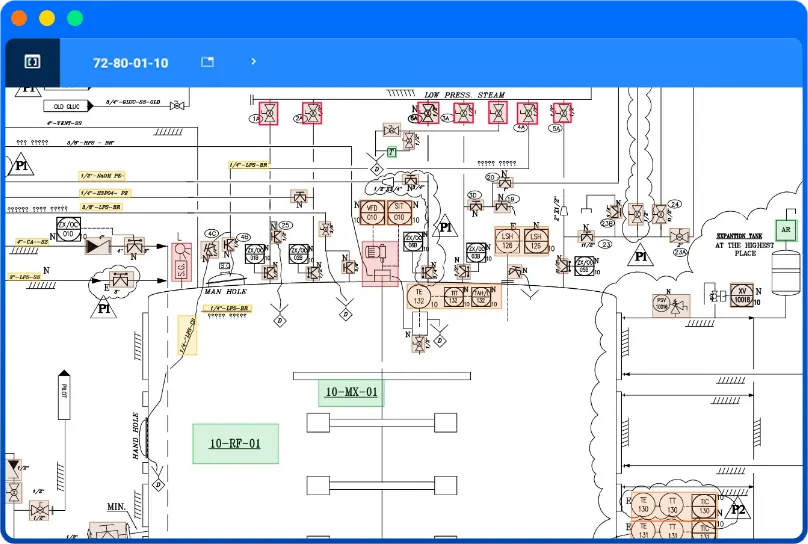Click the TE 132 temperature element bubble
The height and width of the screenshot is (544, 808).
419,297
